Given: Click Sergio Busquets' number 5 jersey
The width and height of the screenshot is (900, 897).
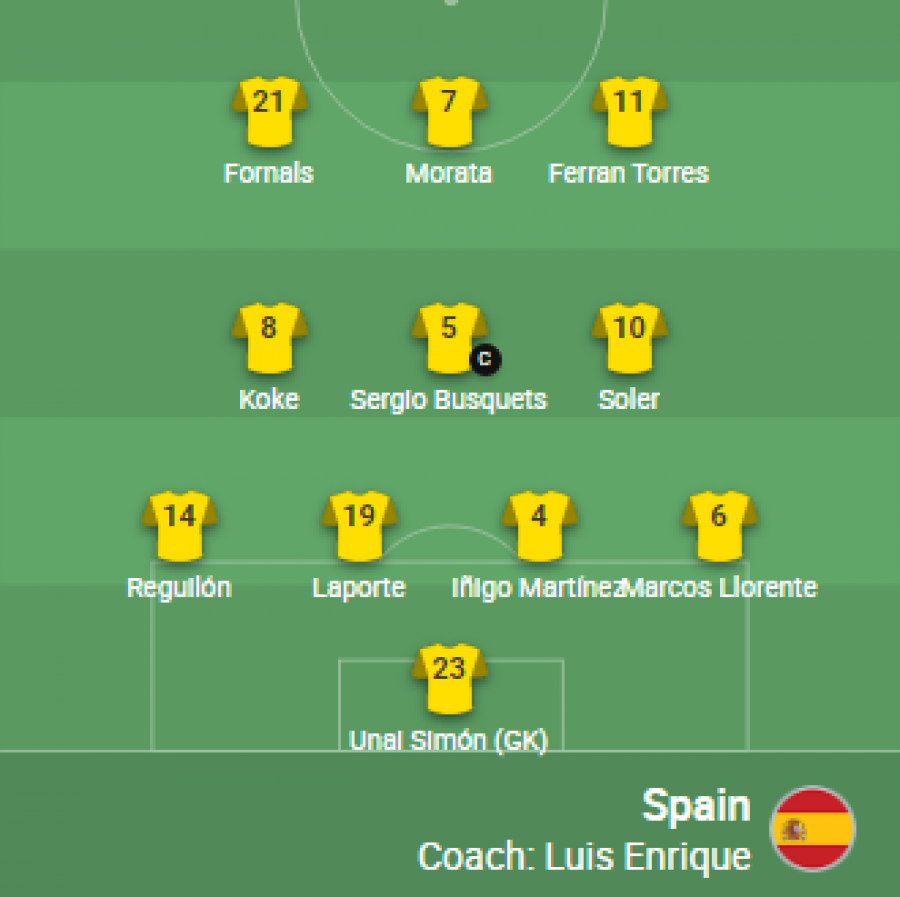Looking at the screenshot, I should (450, 338).
